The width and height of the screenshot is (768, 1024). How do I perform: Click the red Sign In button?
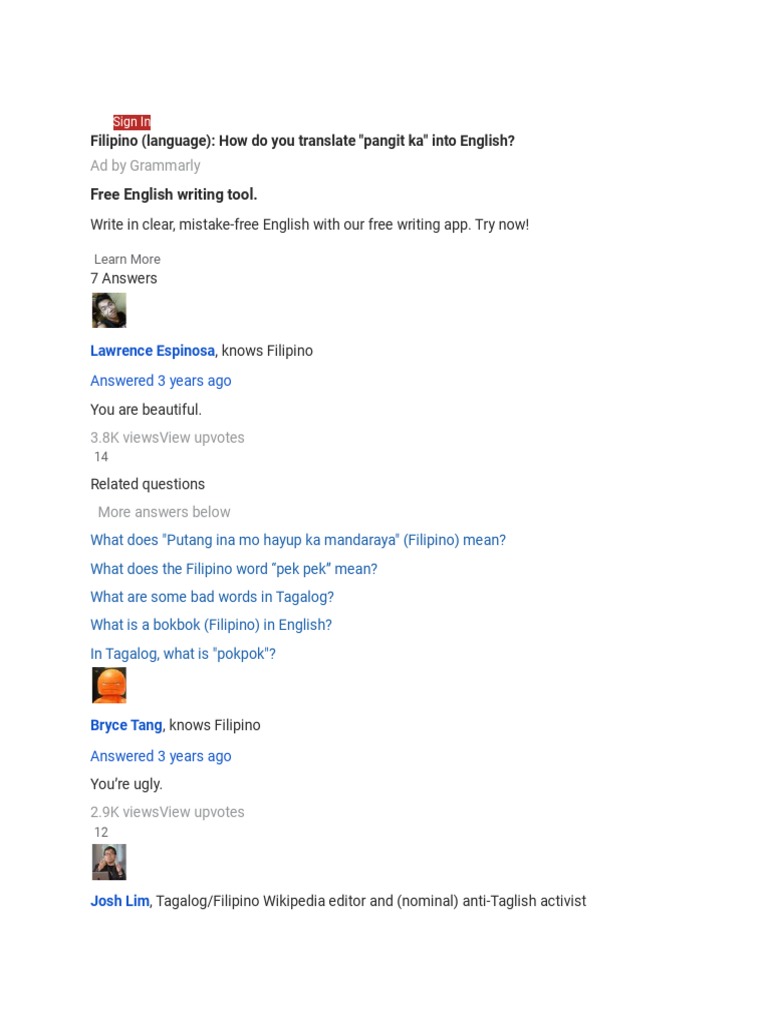tap(131, 122)
